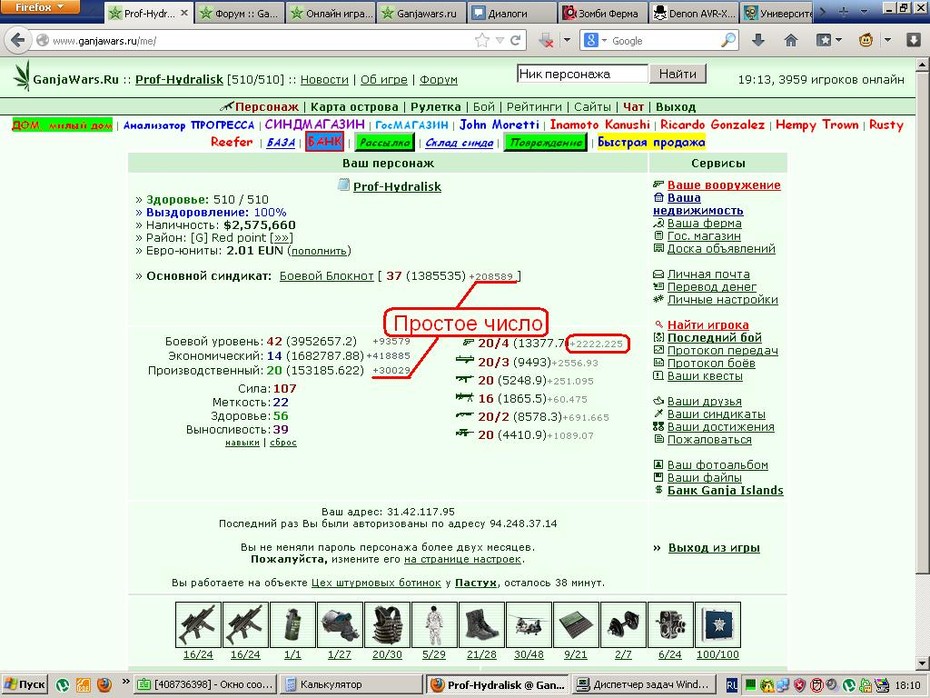Screen dimensions: 930x698
Task: Click the Firefox quick launch icon
Action: pos(104,685)
